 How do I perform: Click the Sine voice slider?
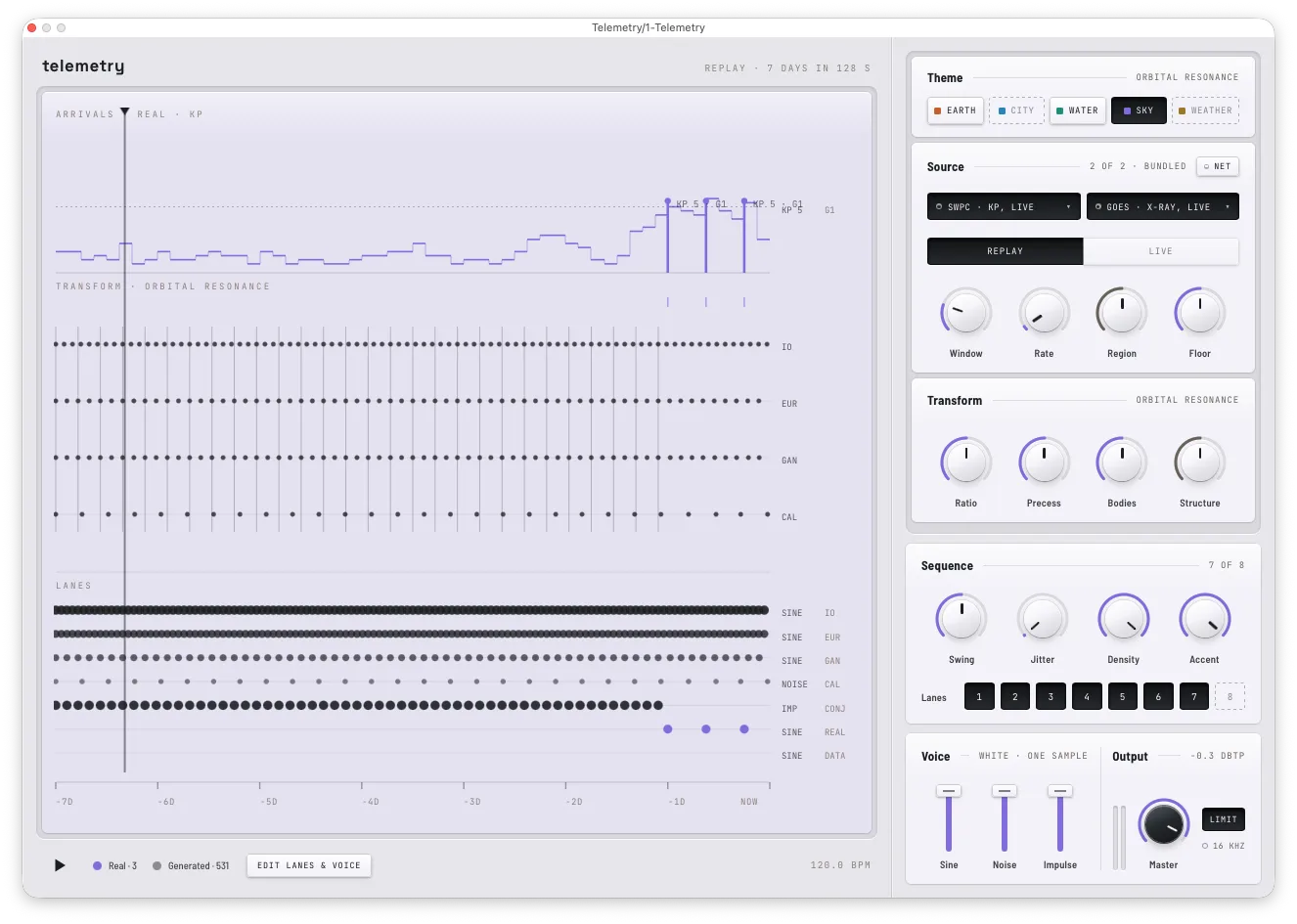(949, 817)
